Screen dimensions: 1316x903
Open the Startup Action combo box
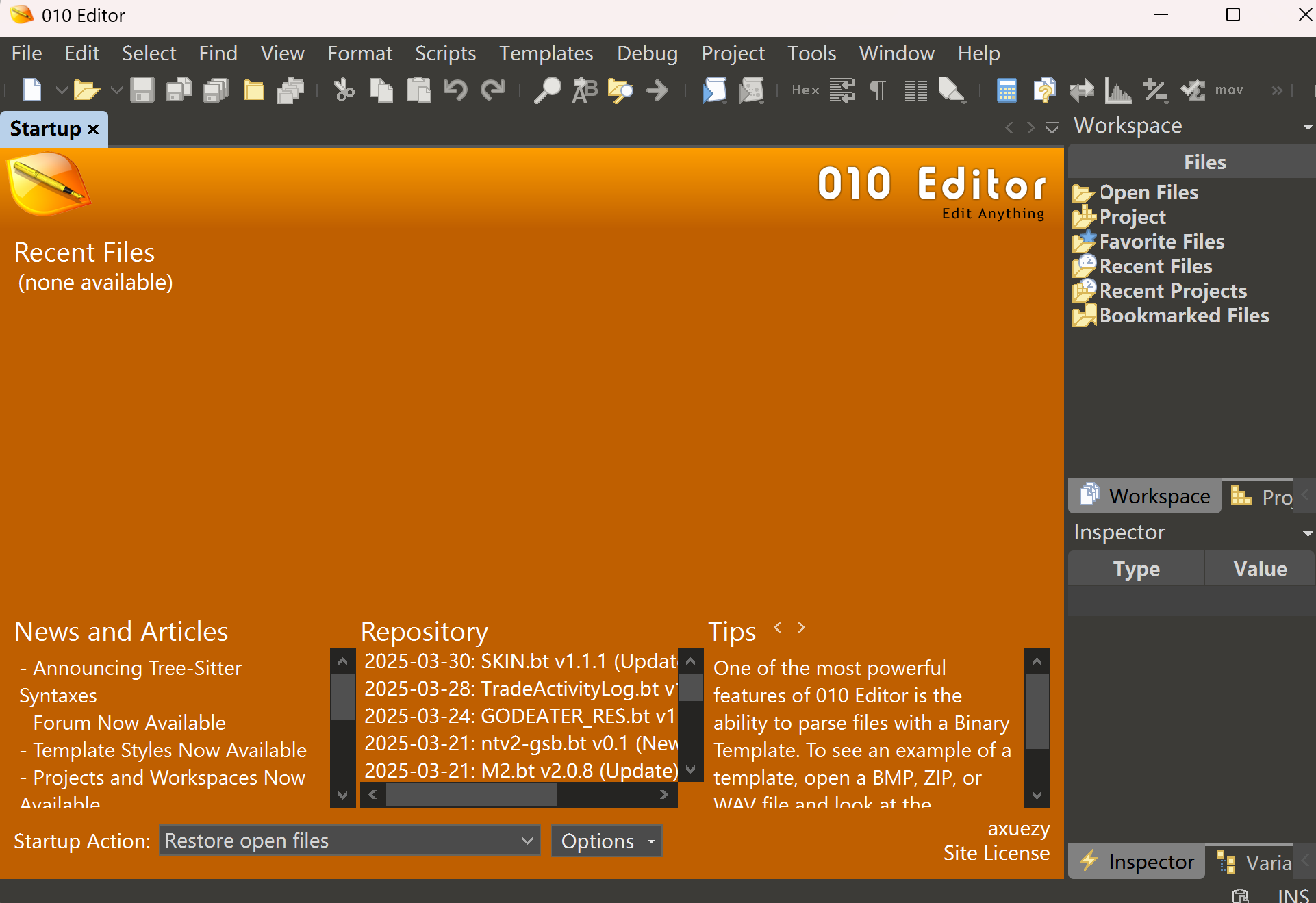[350, 840]
